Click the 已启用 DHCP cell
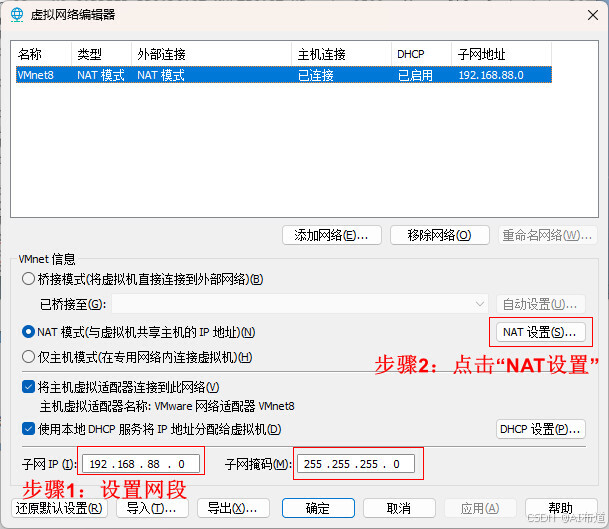 coord(415,75)
